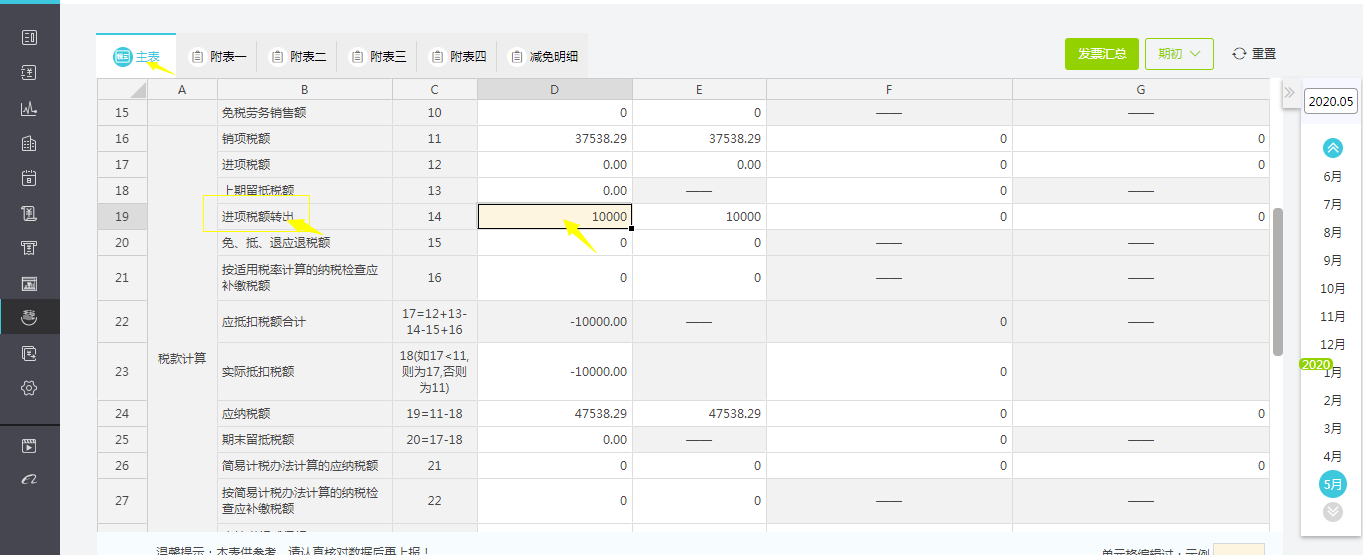
Task: Click the video play icon in sidebar
Action: coord(29,446)
